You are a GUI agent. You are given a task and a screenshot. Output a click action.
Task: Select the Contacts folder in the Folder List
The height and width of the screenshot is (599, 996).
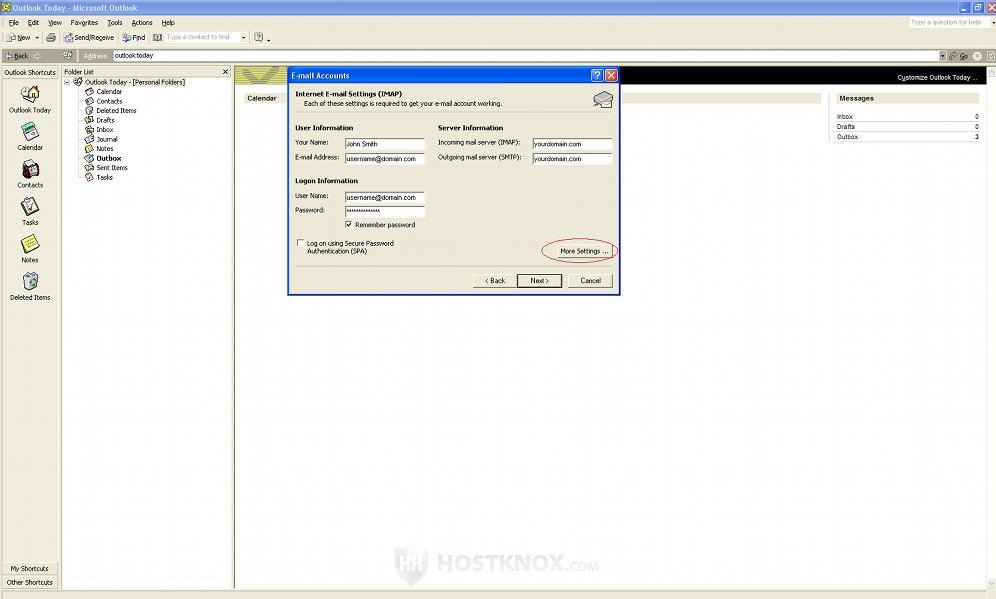point(109,101)
